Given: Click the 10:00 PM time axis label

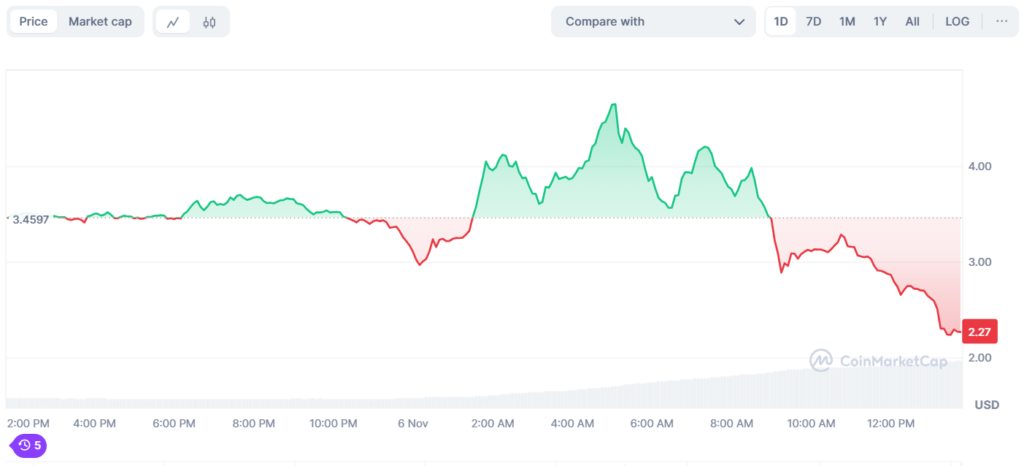Looking at the screenshot, I should click(333, 424).
